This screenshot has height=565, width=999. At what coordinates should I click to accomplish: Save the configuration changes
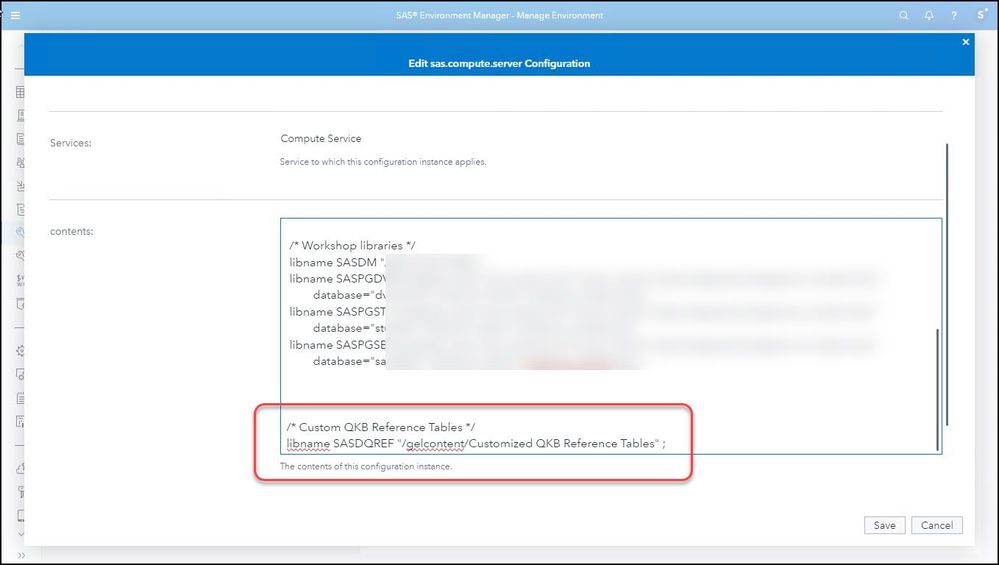(884, 525)
